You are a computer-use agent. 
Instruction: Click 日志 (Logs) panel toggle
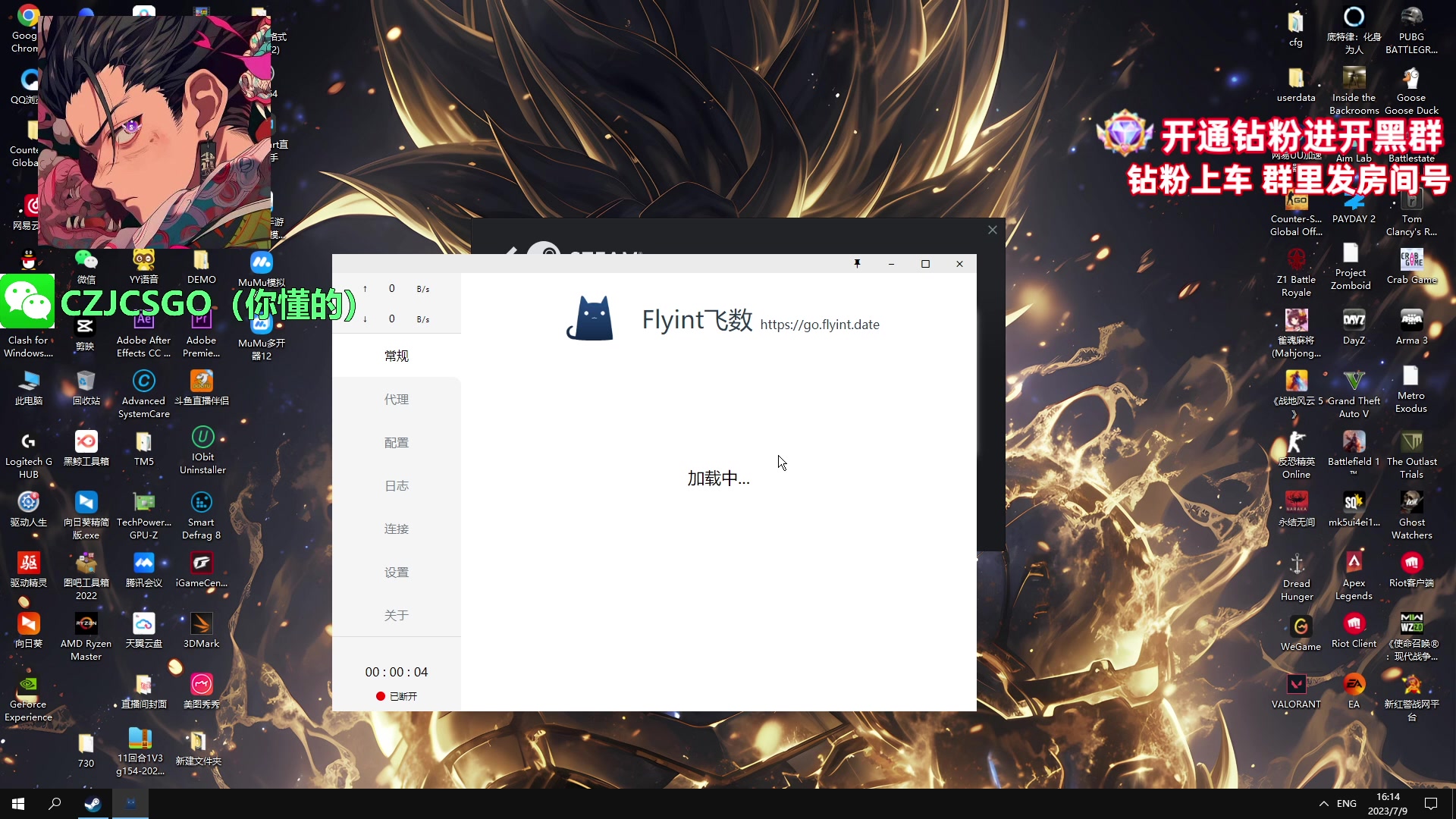pos(397,485)
